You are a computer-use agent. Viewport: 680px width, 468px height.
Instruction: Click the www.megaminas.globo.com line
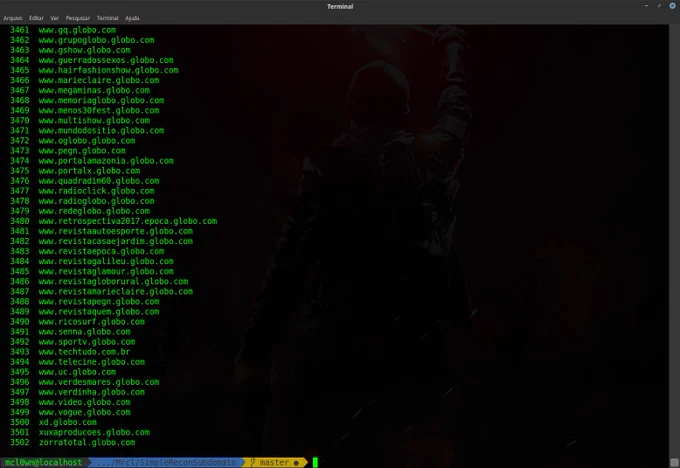coord(94,90)
